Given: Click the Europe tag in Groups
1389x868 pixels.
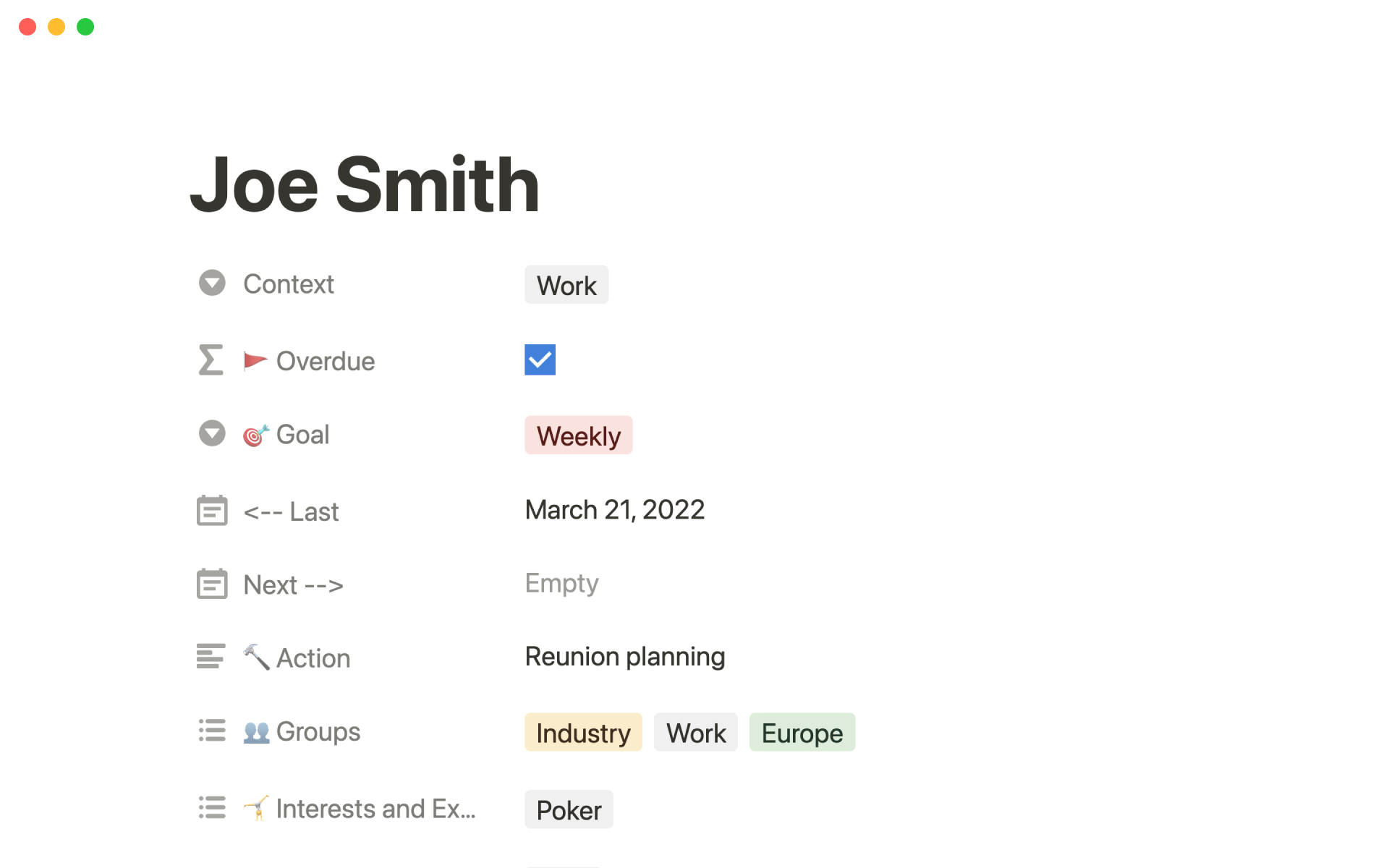Looking at the screenshot, I should pos(802,733).
